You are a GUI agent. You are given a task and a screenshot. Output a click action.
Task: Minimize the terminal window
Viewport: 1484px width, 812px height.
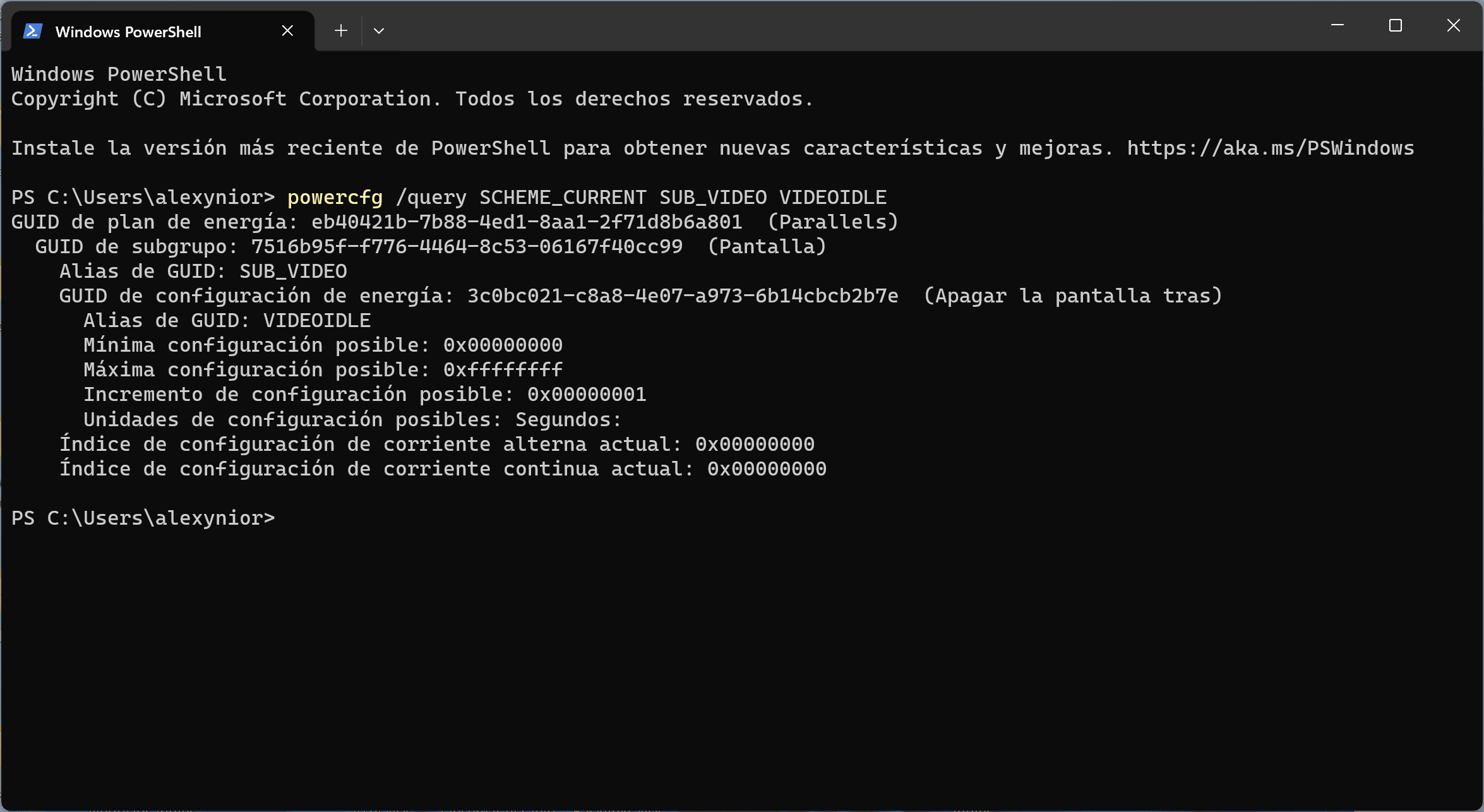point(1337,25)
